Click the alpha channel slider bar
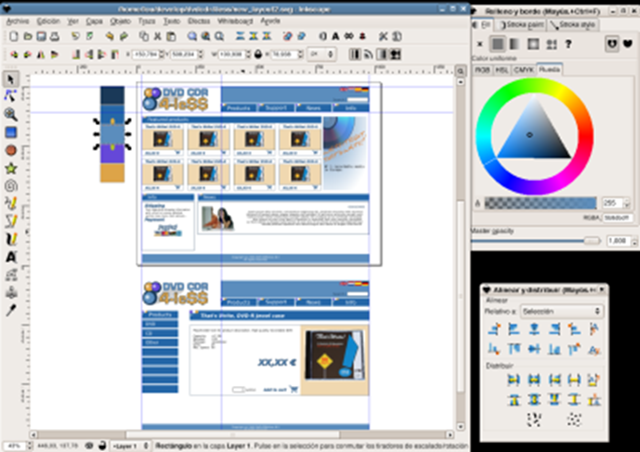 click(x=540, y=203)
